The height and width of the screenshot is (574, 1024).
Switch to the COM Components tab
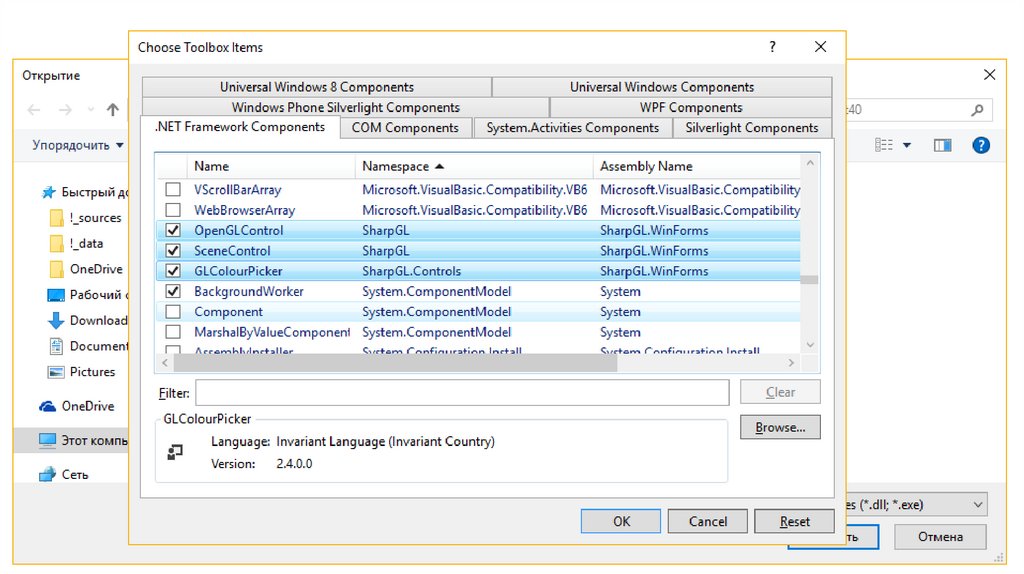[405, 128]
